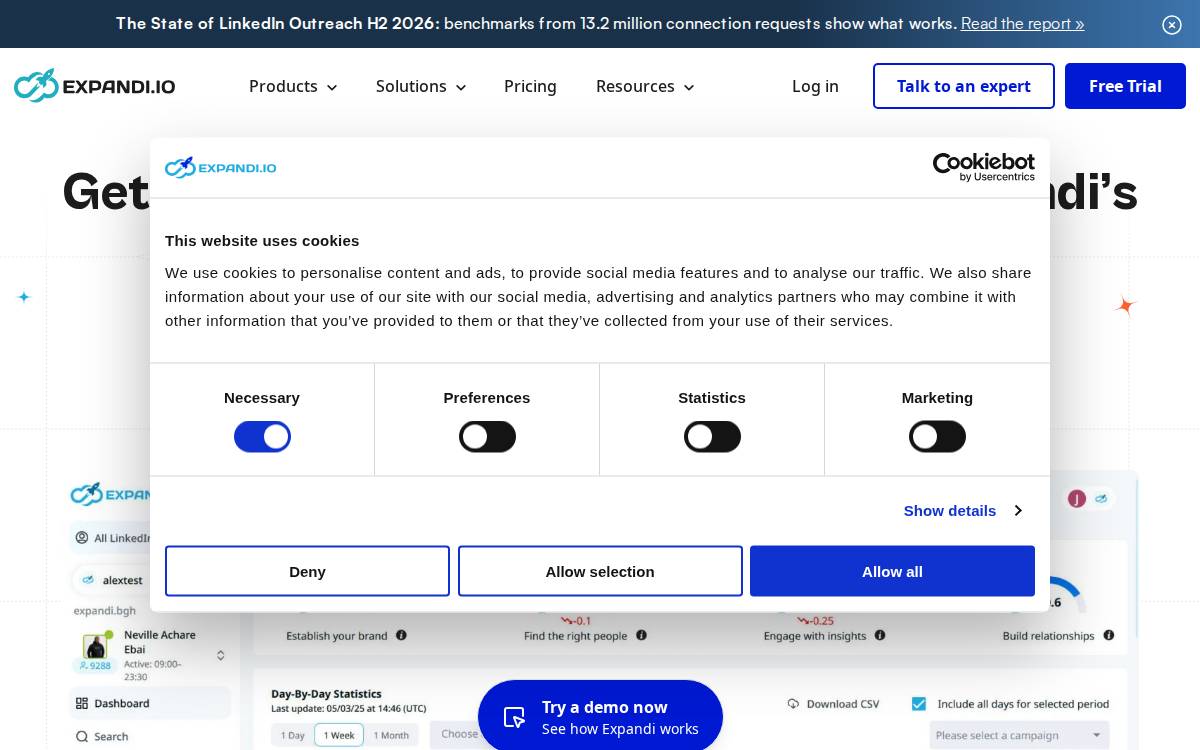
Task: Click the 9288 connections badge
Action: coord(94,665)
